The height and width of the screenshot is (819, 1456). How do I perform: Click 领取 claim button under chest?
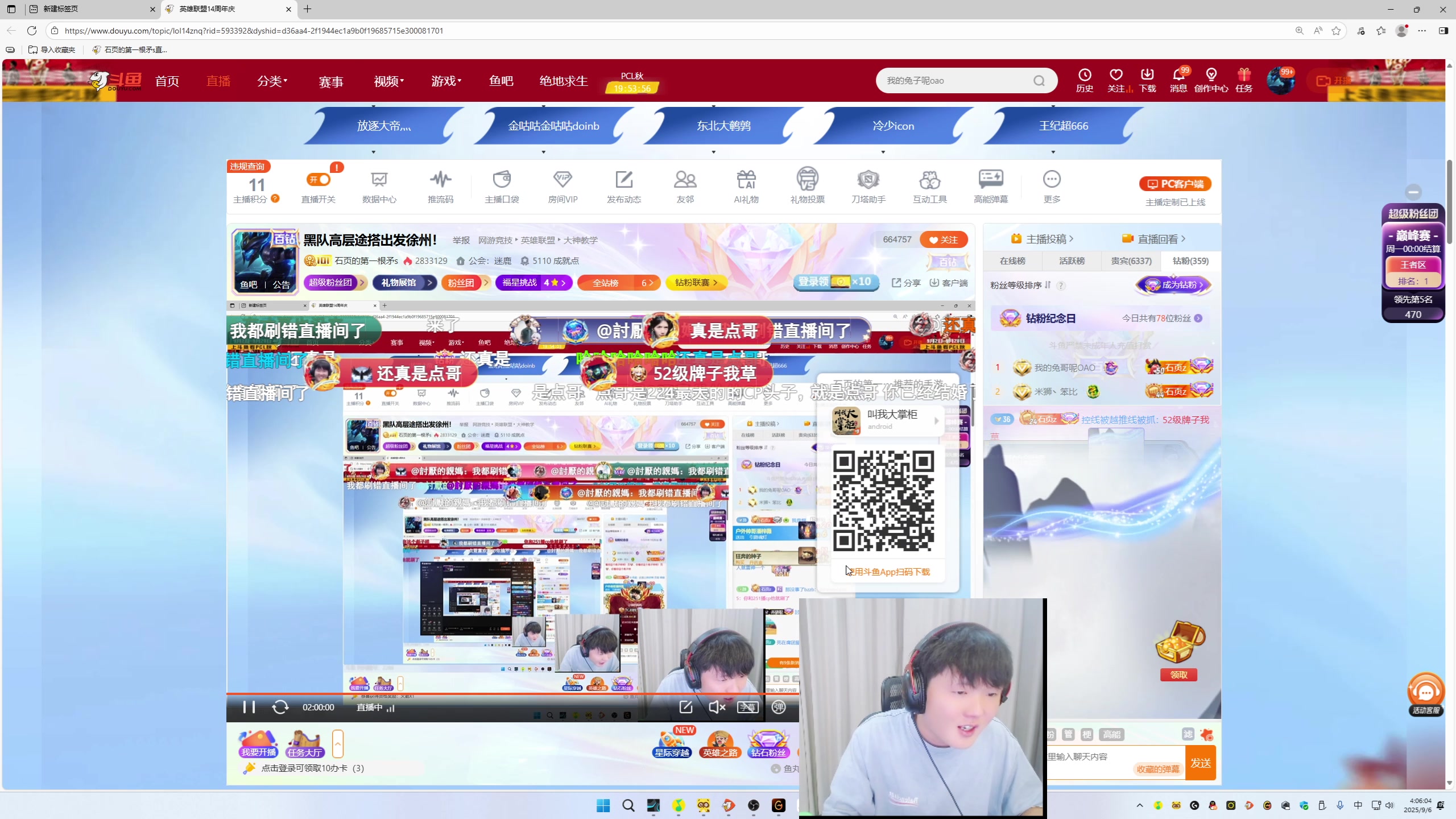(1178, 675)
